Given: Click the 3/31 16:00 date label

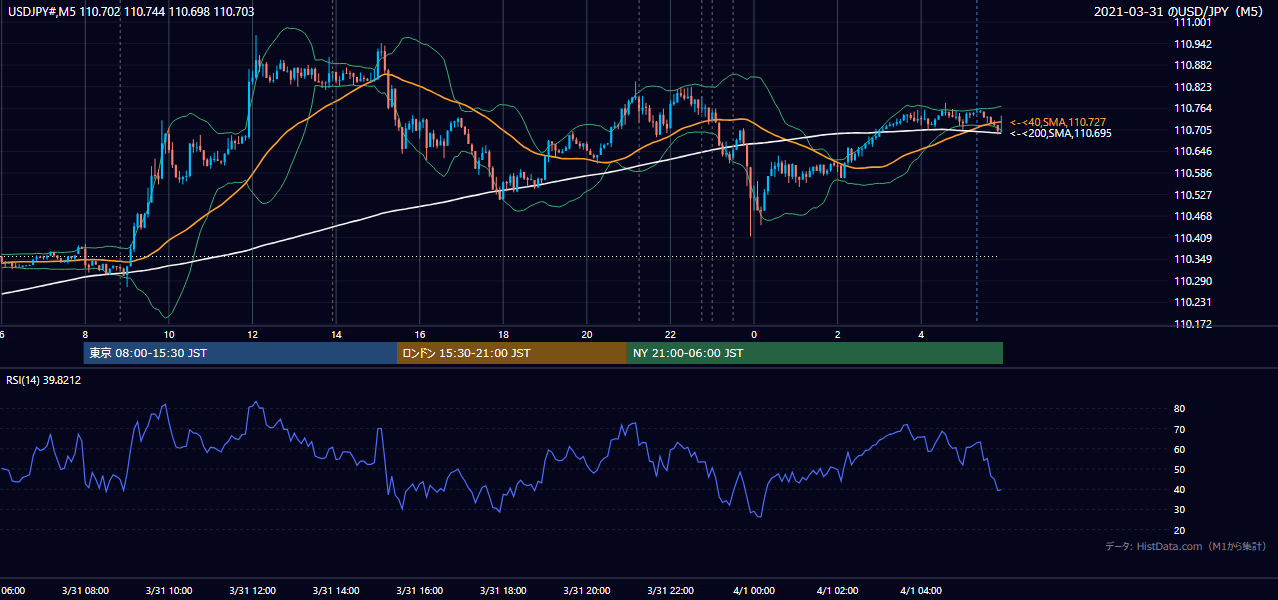Looking at the screenshot, I should pos(419,591).
